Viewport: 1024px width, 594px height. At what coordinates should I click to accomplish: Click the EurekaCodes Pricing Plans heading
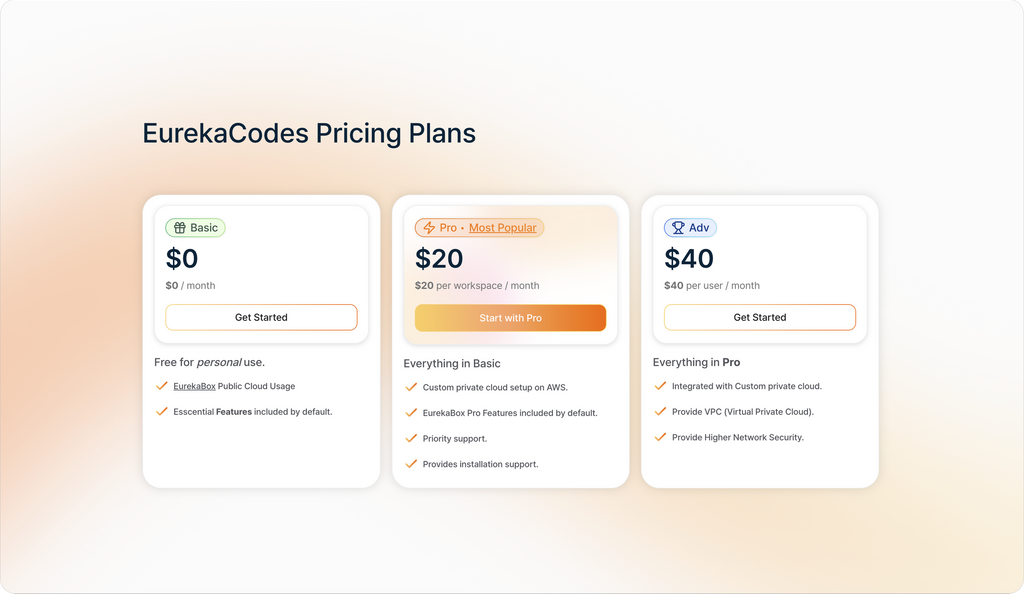click(x=309, y=133)
